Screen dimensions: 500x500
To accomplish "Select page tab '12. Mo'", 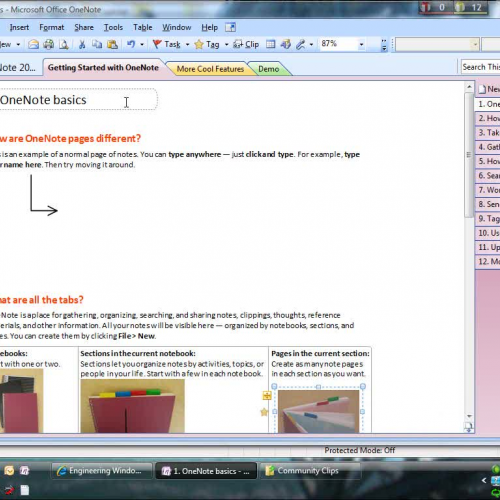I will 488,262.
